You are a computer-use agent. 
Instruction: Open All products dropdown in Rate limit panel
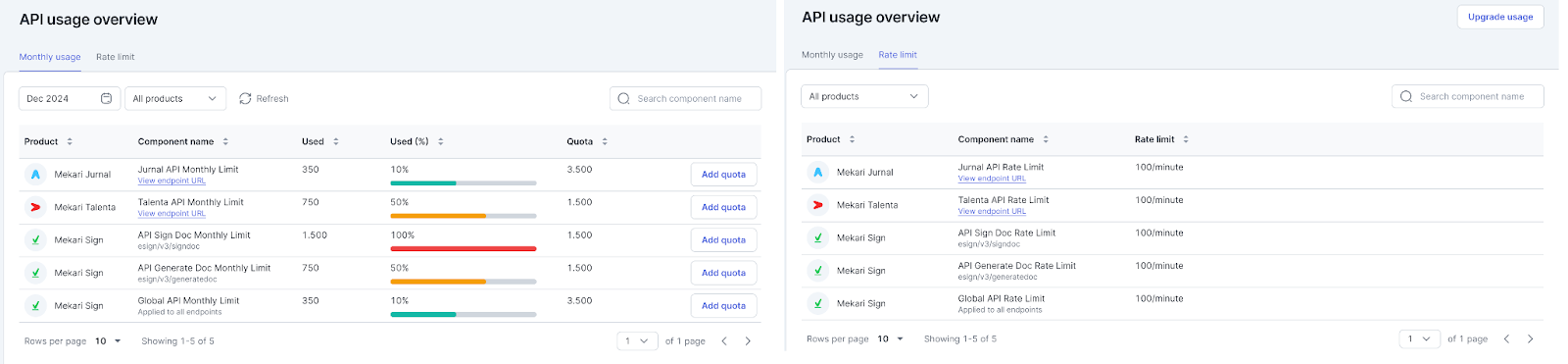tap(864, 96)
